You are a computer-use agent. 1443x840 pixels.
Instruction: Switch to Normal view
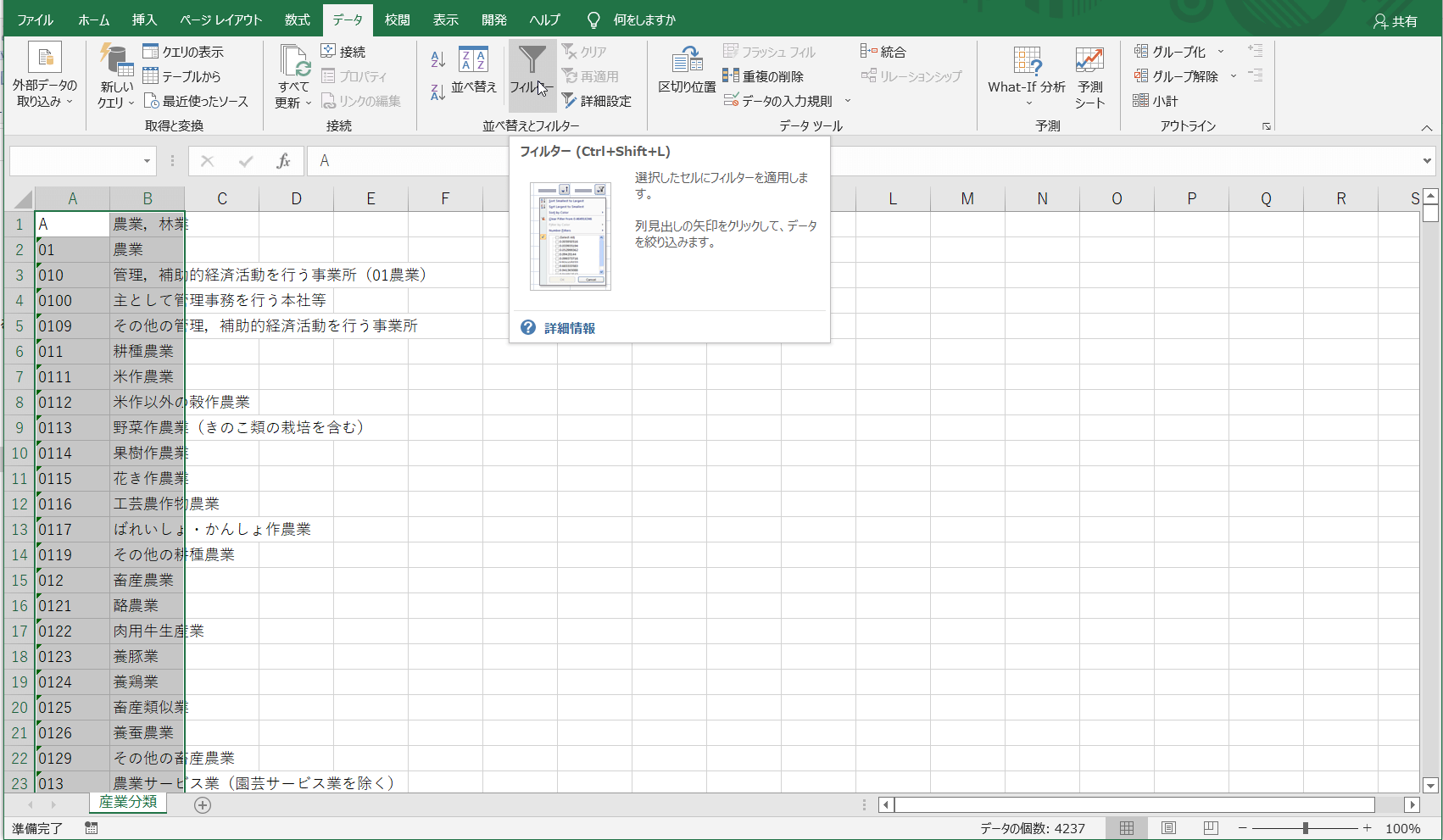[1126, 828]
